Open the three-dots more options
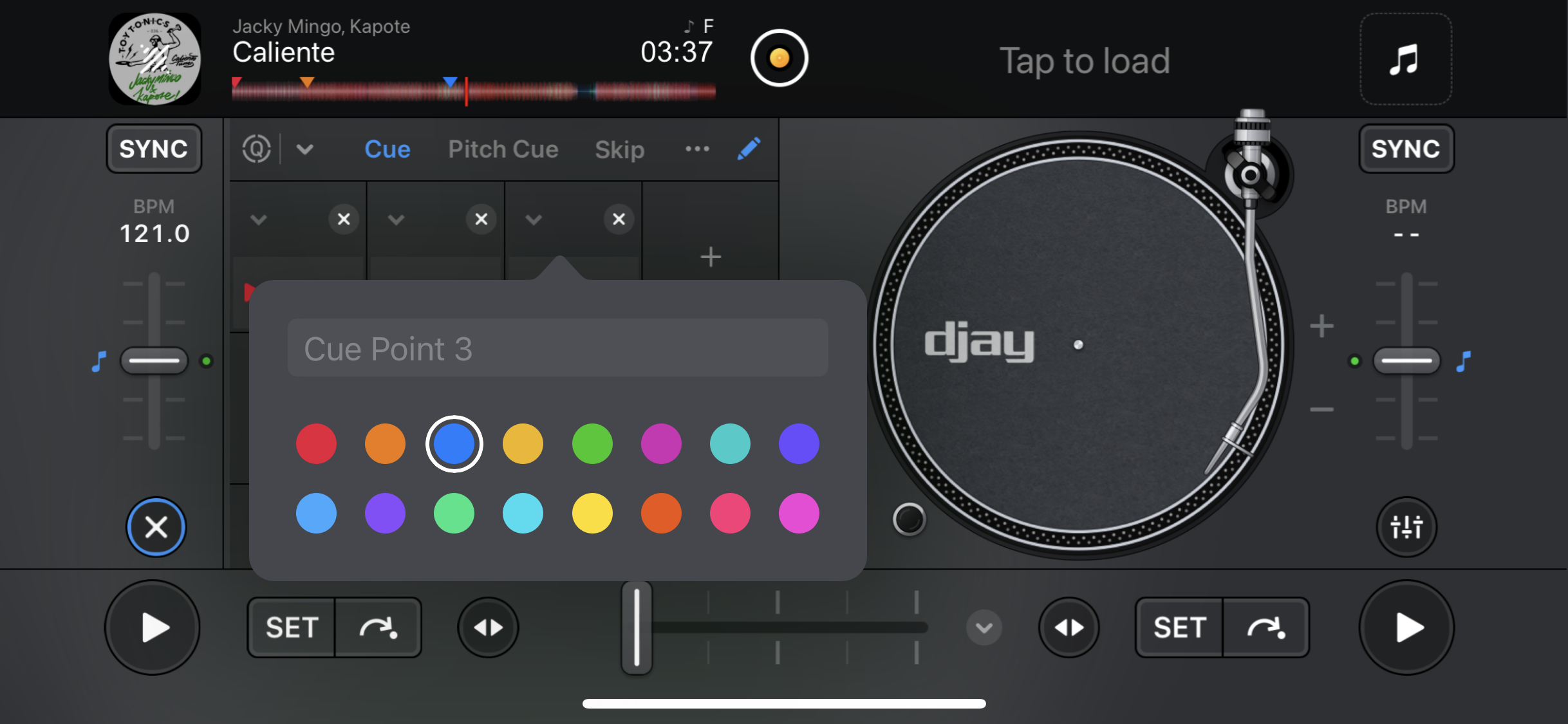The image size is (1568, 724). (697, 149)
